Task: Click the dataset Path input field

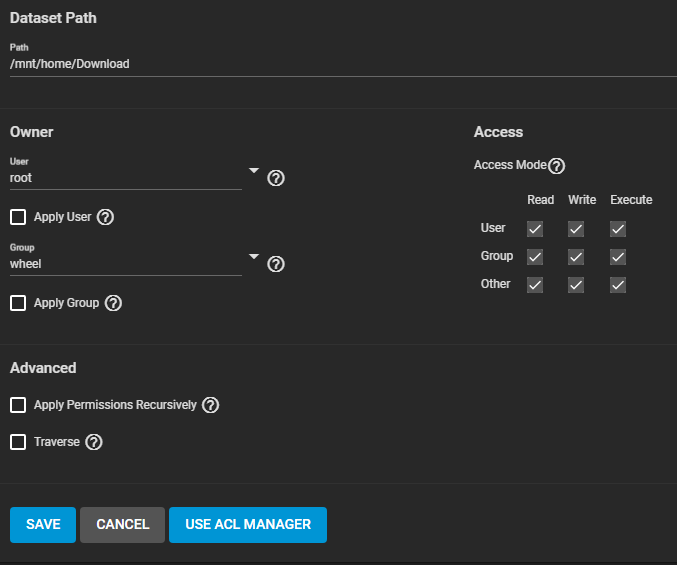Action: 340,64
